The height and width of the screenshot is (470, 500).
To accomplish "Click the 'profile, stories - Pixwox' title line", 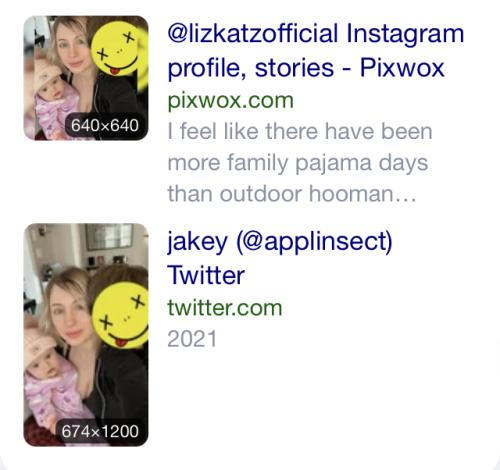I will coord(306,68).
